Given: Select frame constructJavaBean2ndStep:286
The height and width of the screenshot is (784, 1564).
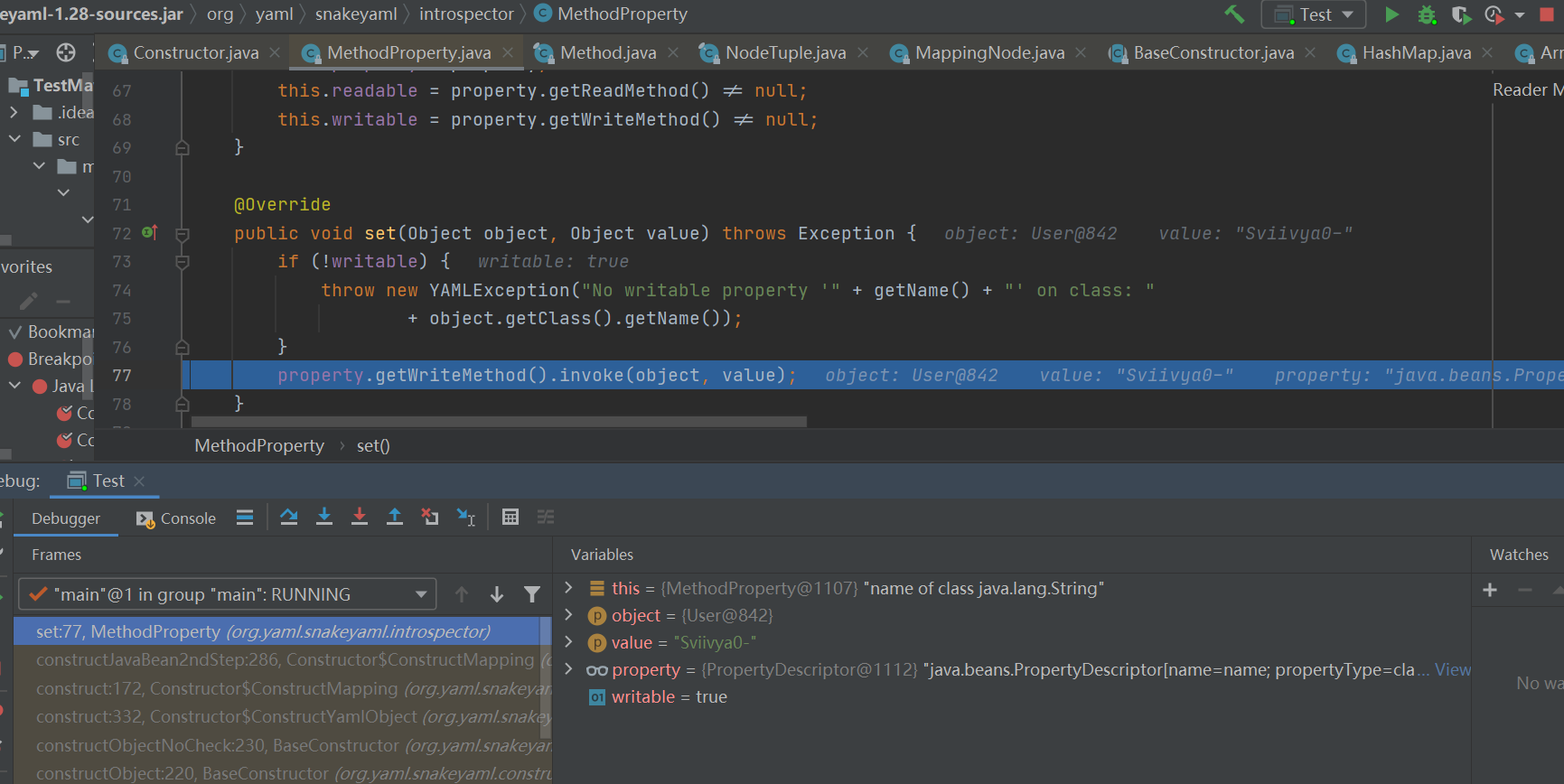Looking at the screenshot, I should (x=282, y=660).
